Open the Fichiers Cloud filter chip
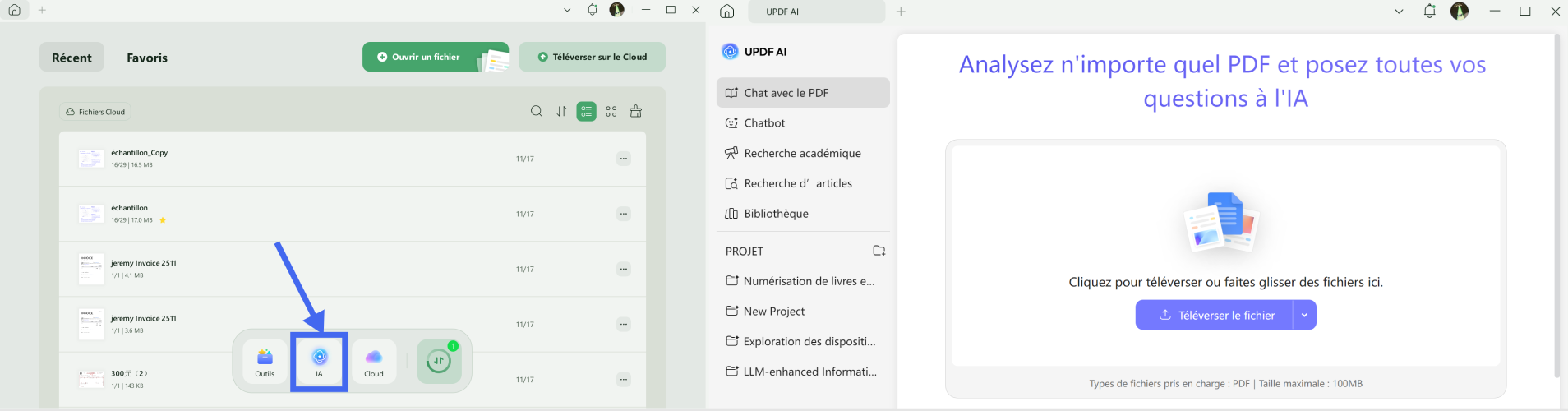1568x411 pixels. coord(95,112)
